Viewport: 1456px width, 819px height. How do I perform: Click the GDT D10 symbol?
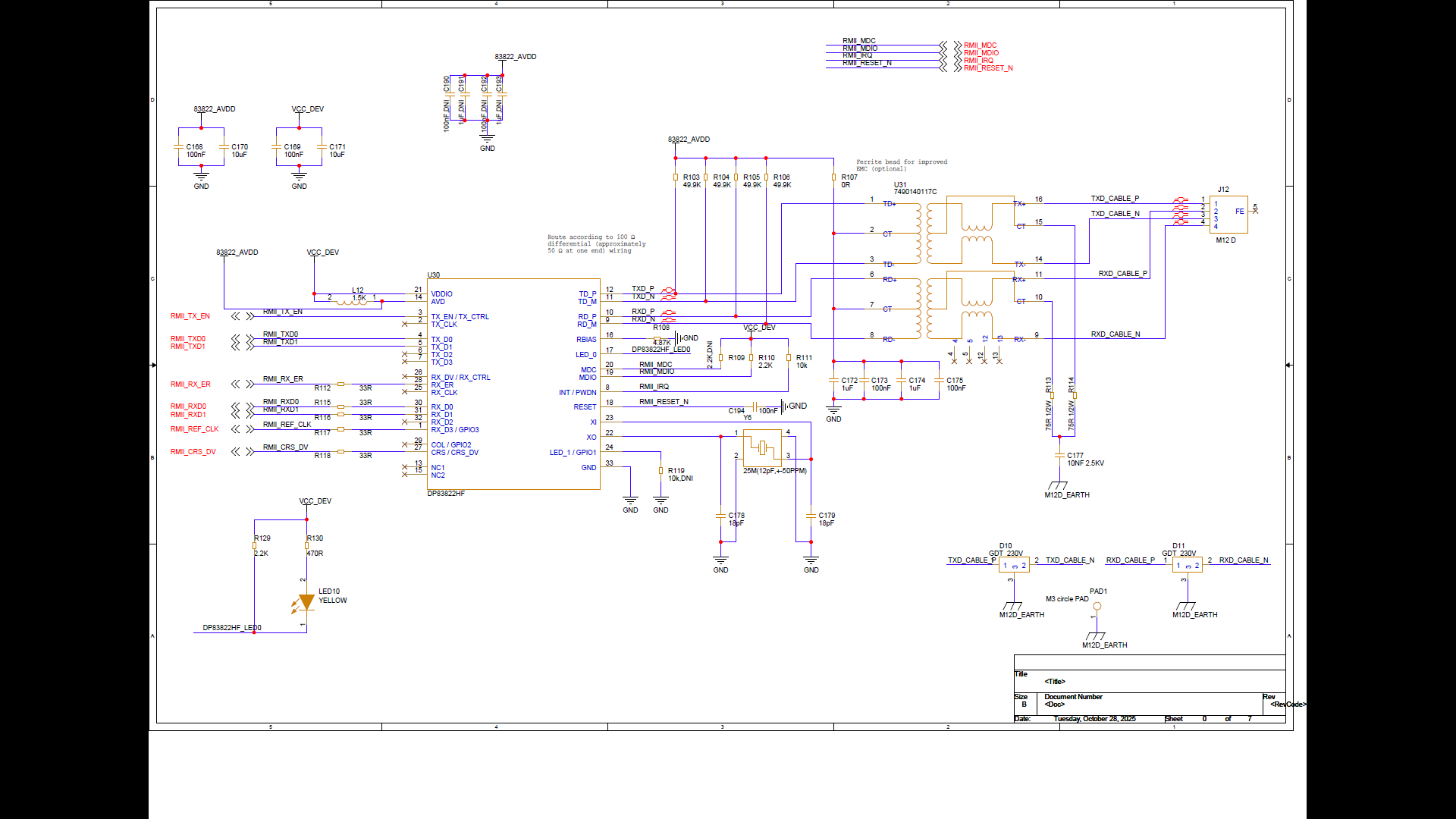pyautogui.click(x=1014, y=565)
